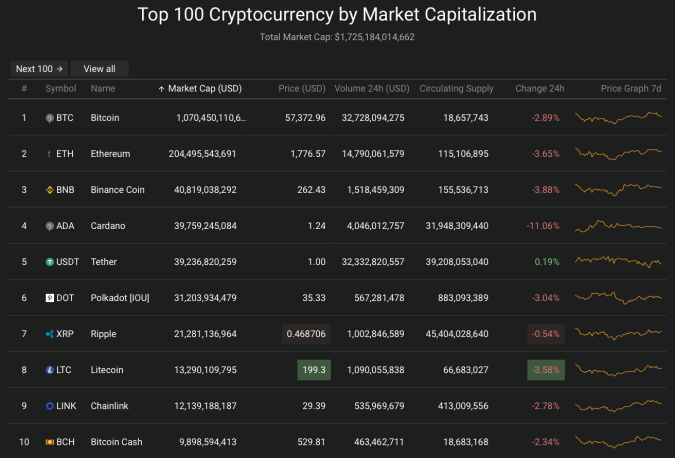Click the Chainlink hexagon icon beside LINK
Viewport: 675px width, 458px height.
click(50, 406)
